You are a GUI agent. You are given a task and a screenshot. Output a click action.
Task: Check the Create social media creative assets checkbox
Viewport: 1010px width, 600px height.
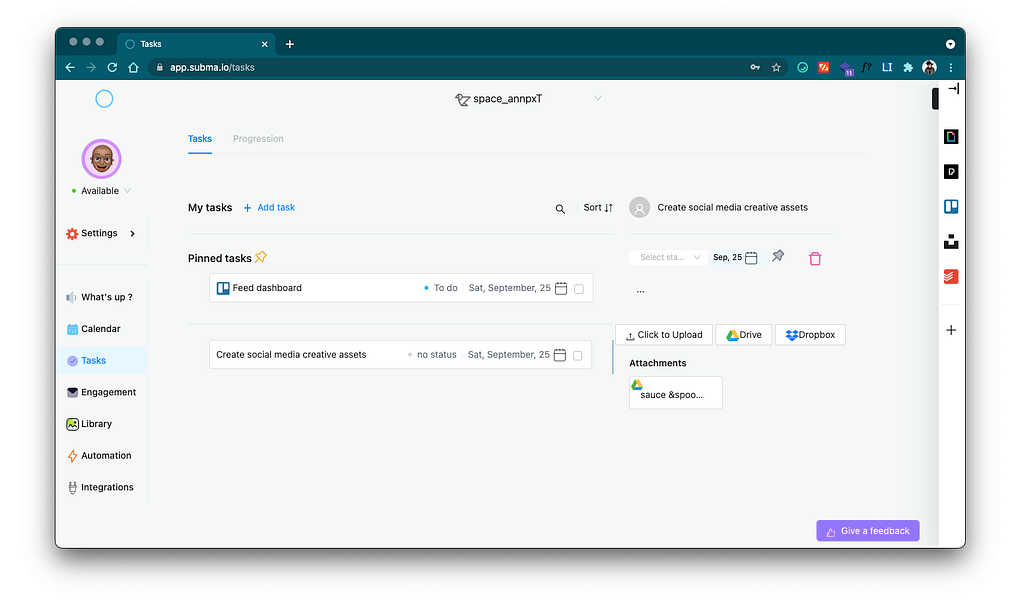tap(578, 356)
